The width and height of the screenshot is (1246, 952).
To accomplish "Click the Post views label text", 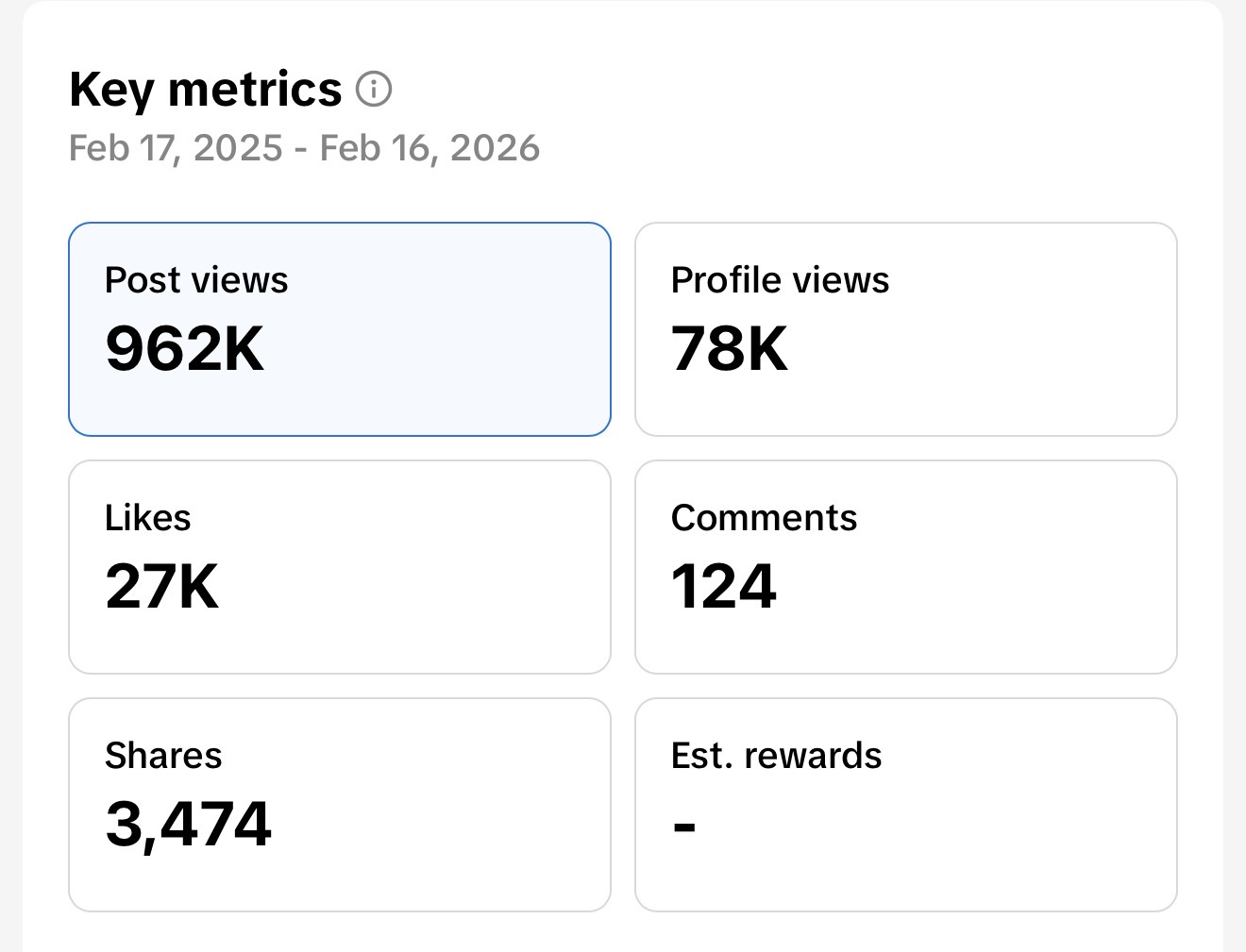I will point(196,279).
